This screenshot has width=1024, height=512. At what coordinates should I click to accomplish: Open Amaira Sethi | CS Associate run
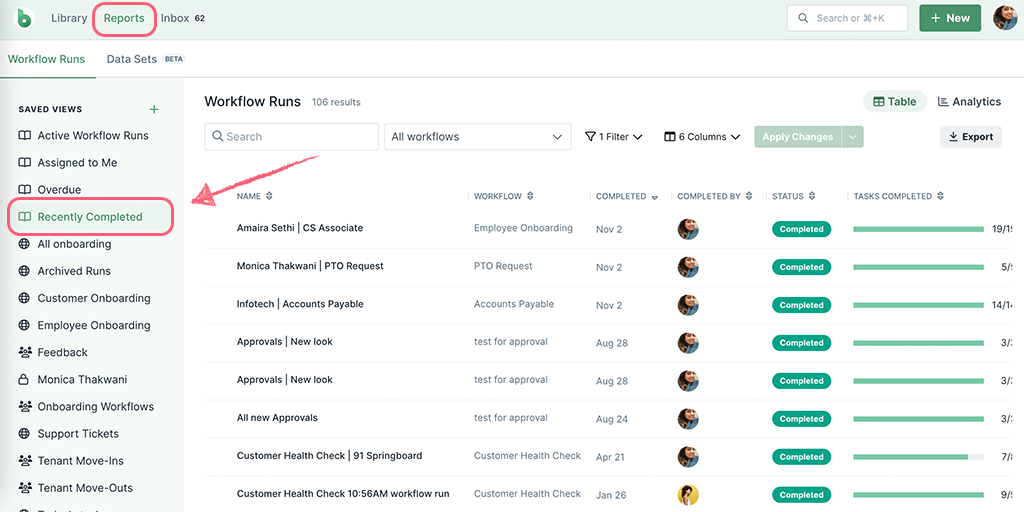coord(300,228)
